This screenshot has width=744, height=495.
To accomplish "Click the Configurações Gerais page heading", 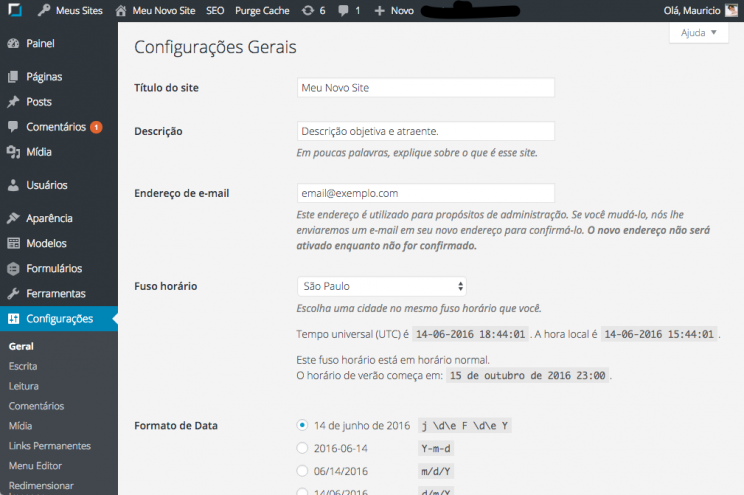I will point(215,47).
